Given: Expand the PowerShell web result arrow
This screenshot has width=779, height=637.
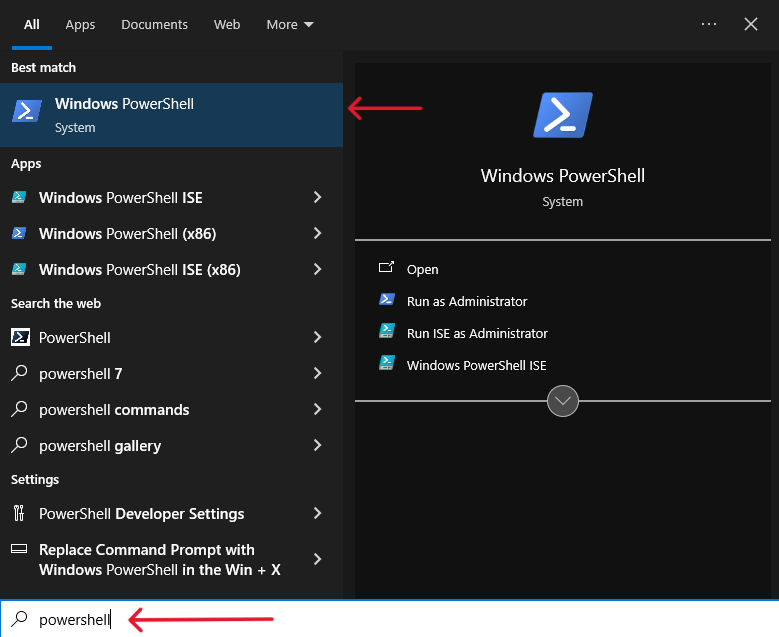Looking at the screenshot, I should click(317, 337).
